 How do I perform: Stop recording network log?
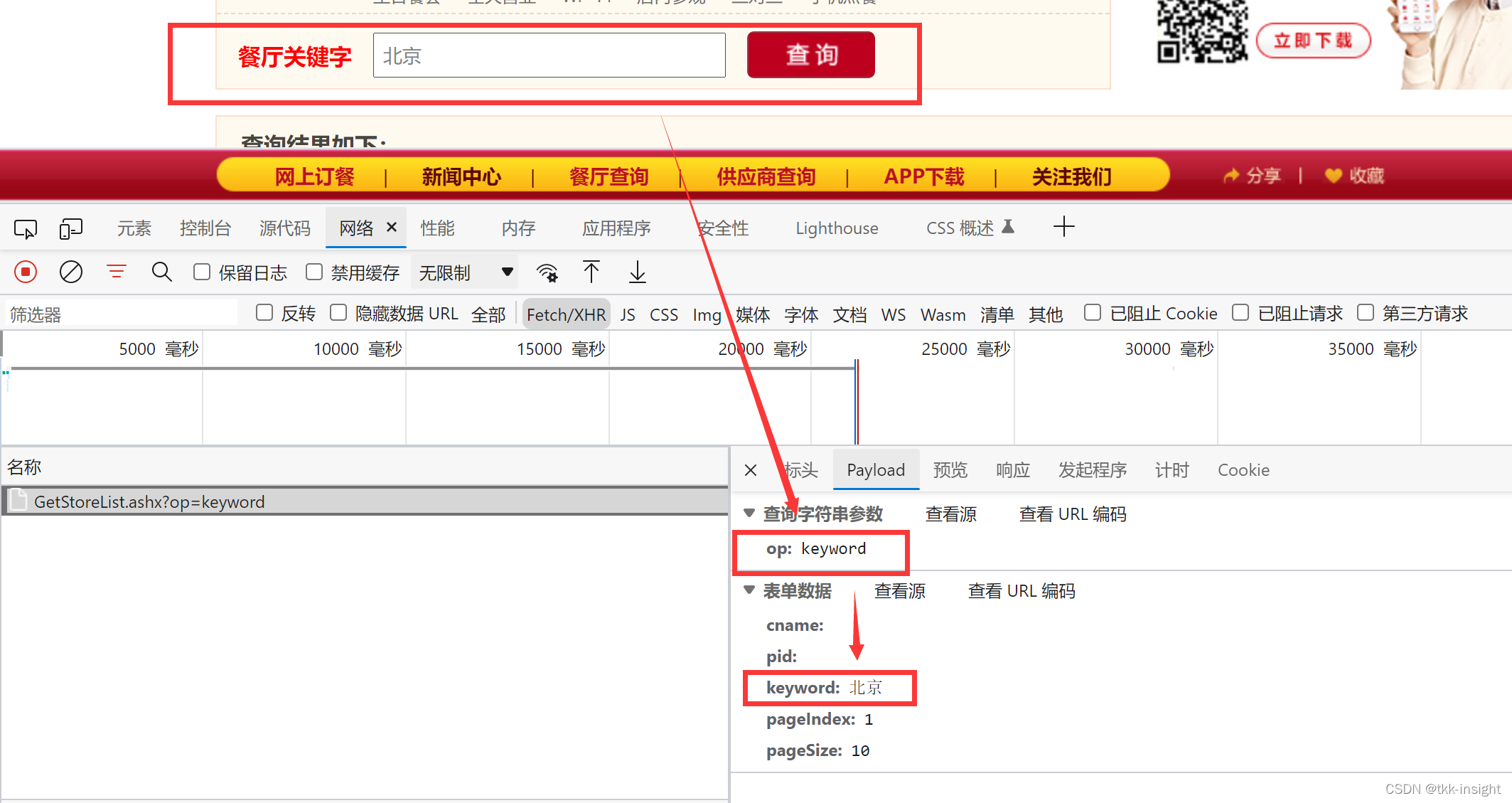pyautogui.click(x=26, y=272)
